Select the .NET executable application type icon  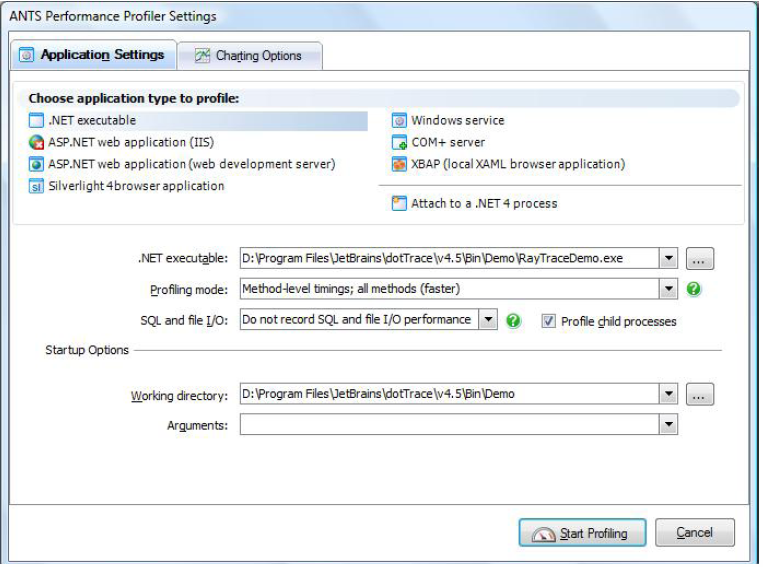[x=37, y=121]
